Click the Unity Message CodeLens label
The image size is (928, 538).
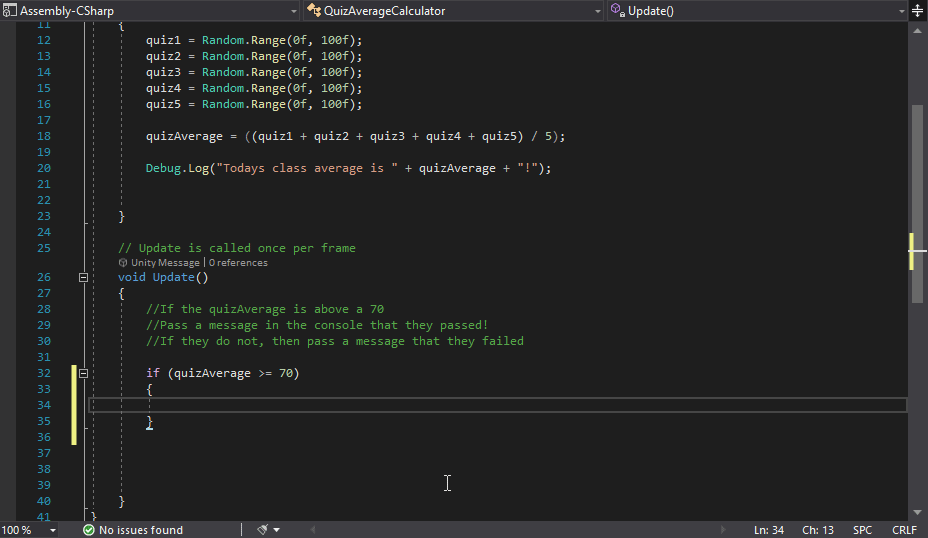165,263
